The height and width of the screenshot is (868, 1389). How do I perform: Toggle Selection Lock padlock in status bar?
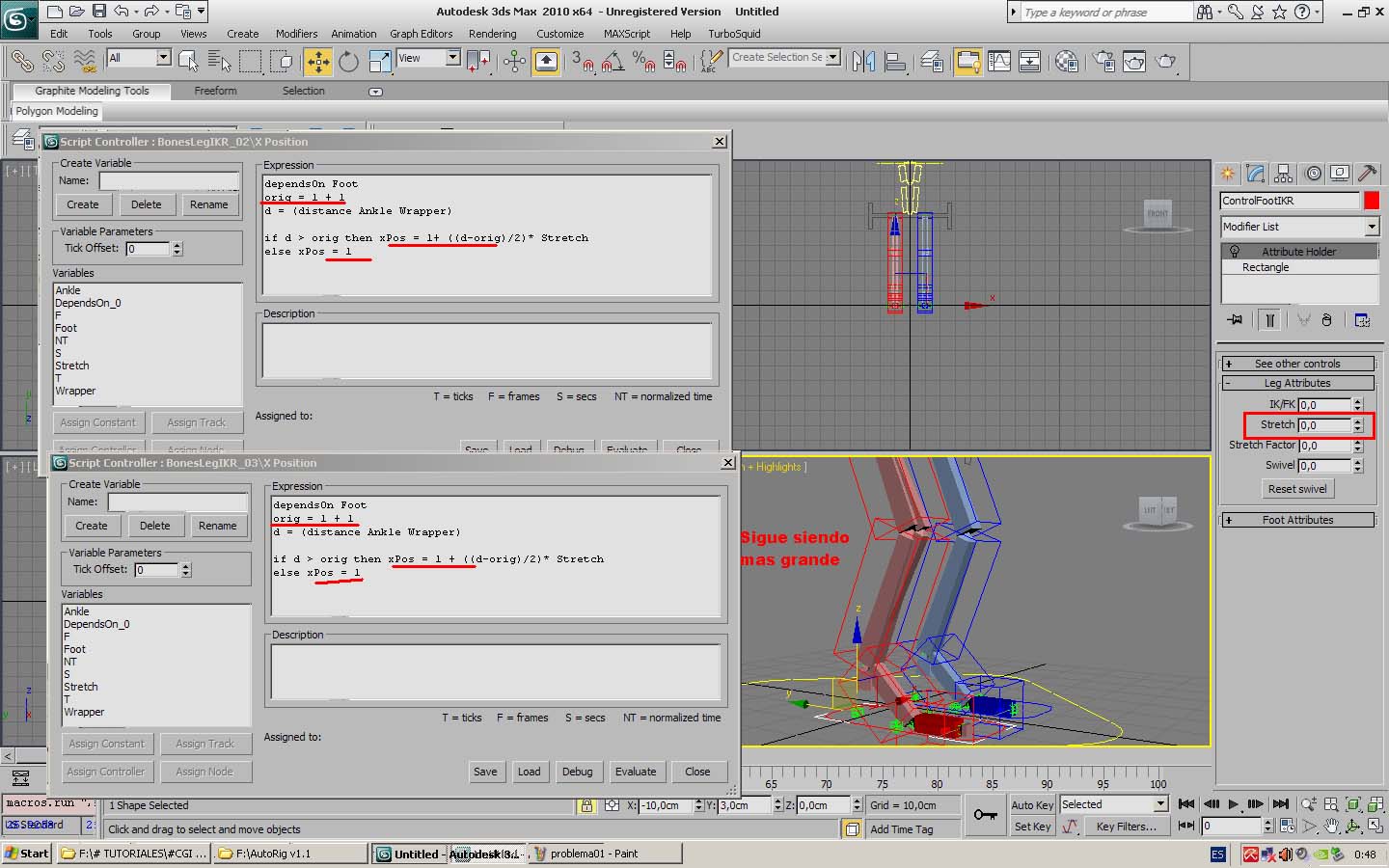pyautogui.click(x=586, y=805)
